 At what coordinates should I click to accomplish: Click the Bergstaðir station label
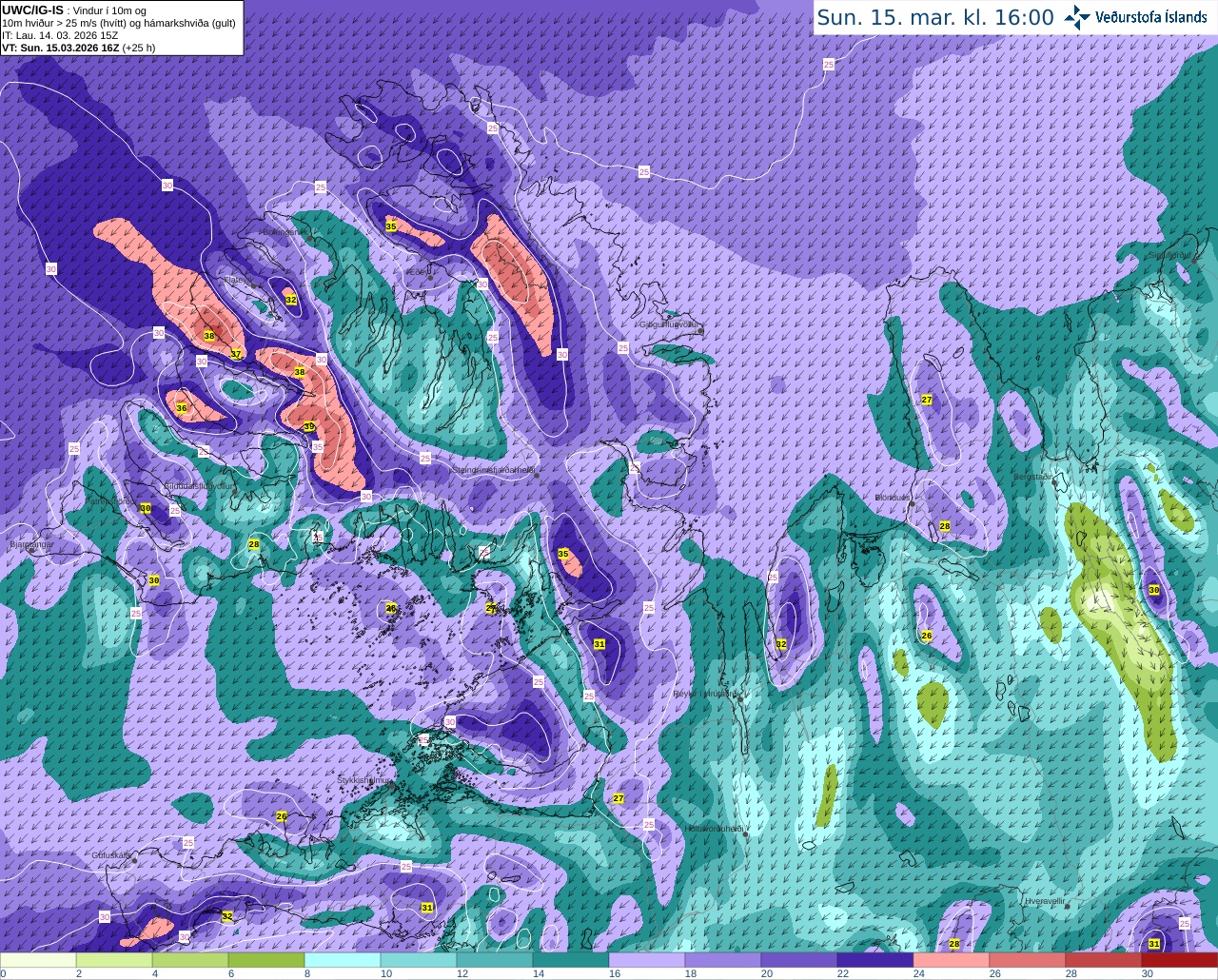[x=1031, y=476]
